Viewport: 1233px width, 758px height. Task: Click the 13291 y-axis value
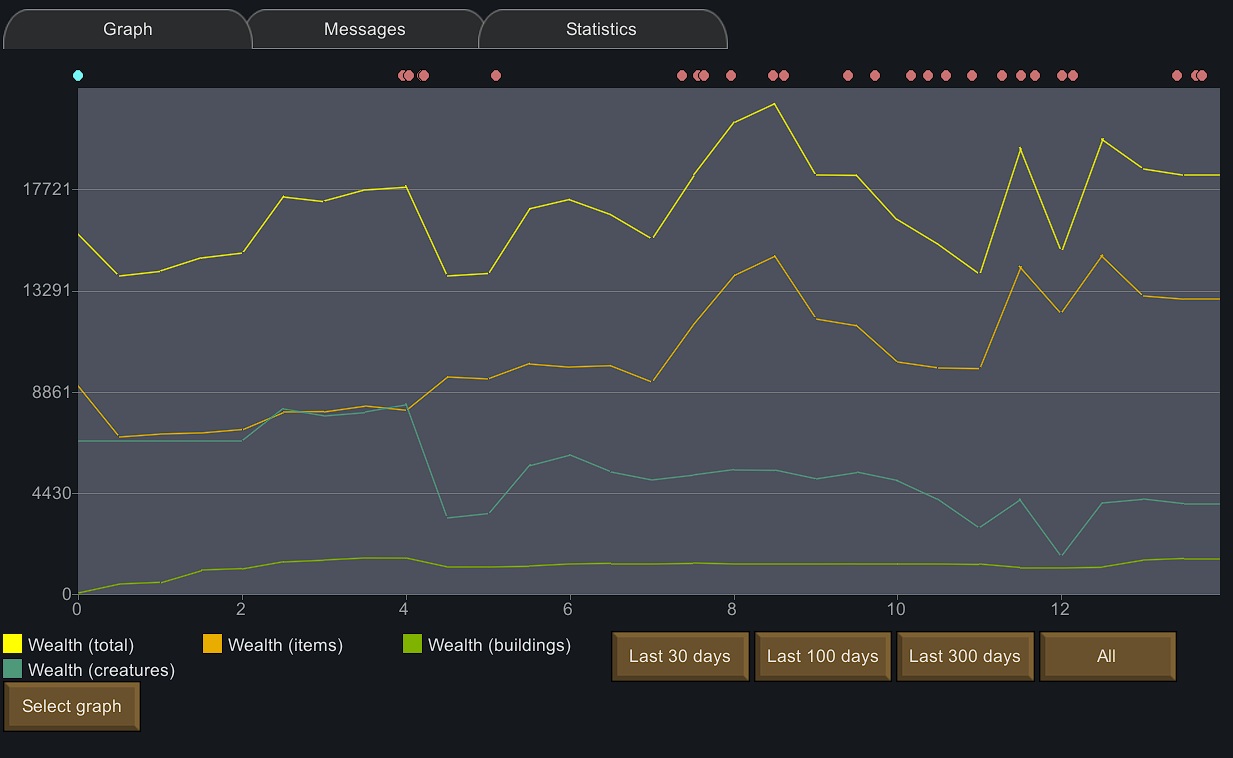pos(48,291)
